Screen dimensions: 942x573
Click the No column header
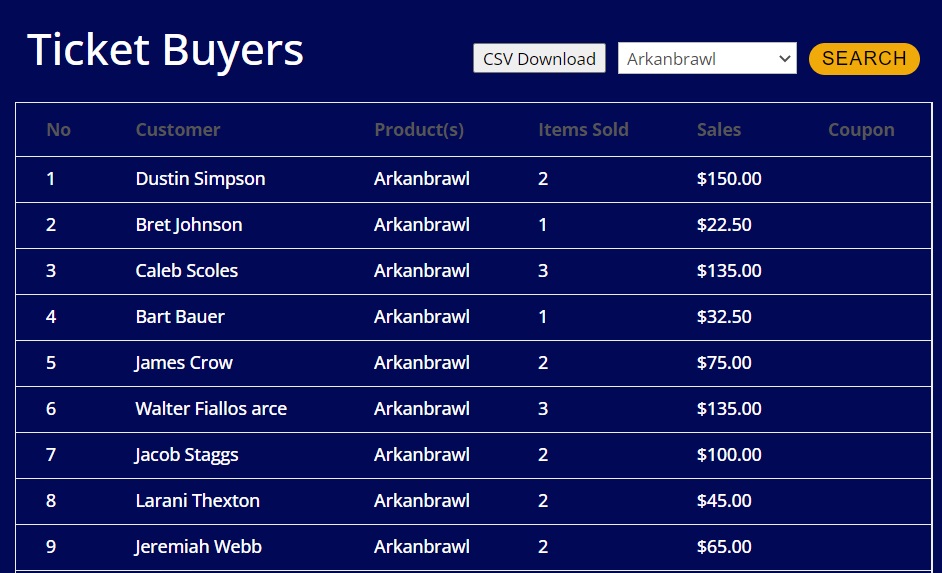tap(58, 130)
